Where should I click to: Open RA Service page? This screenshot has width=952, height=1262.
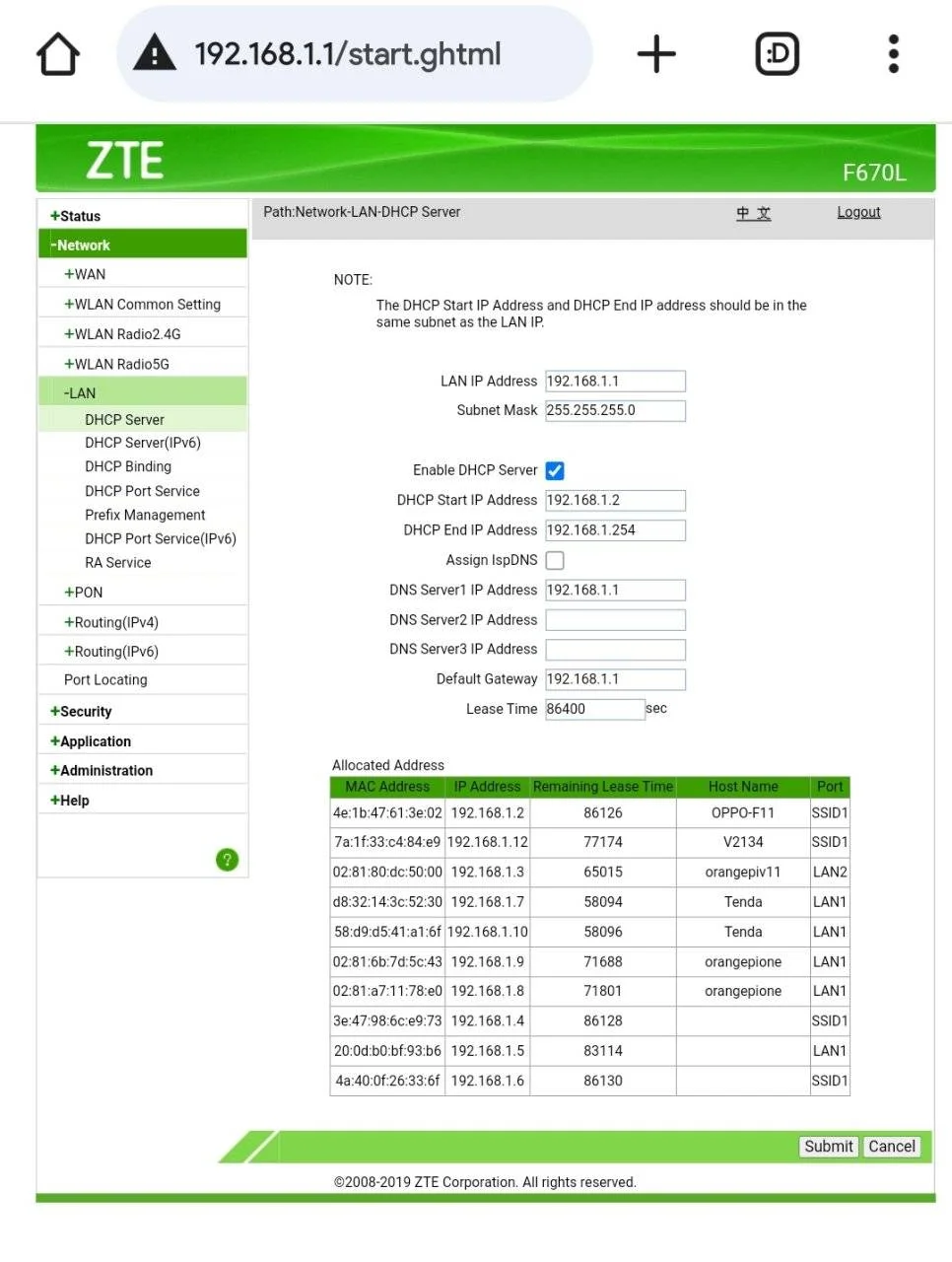coord(118,563)
